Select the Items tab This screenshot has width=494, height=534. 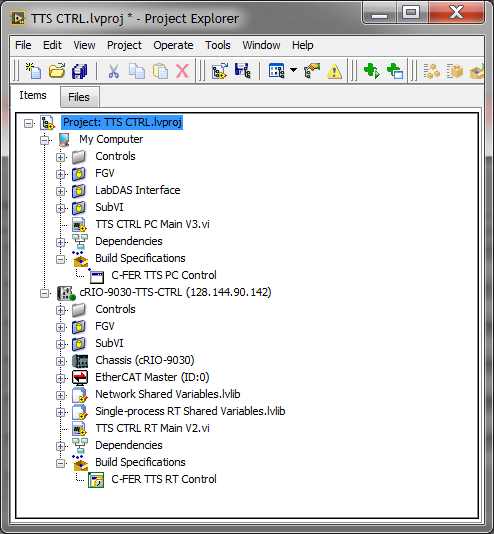33,95
